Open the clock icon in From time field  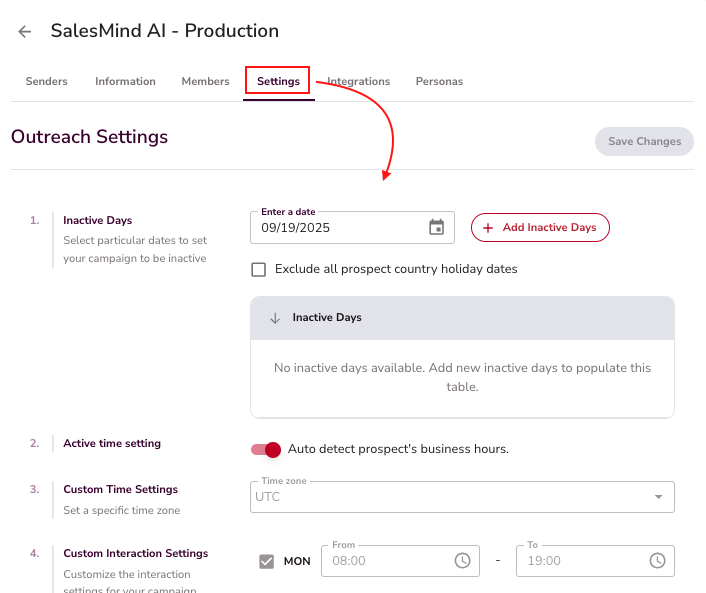462,561
